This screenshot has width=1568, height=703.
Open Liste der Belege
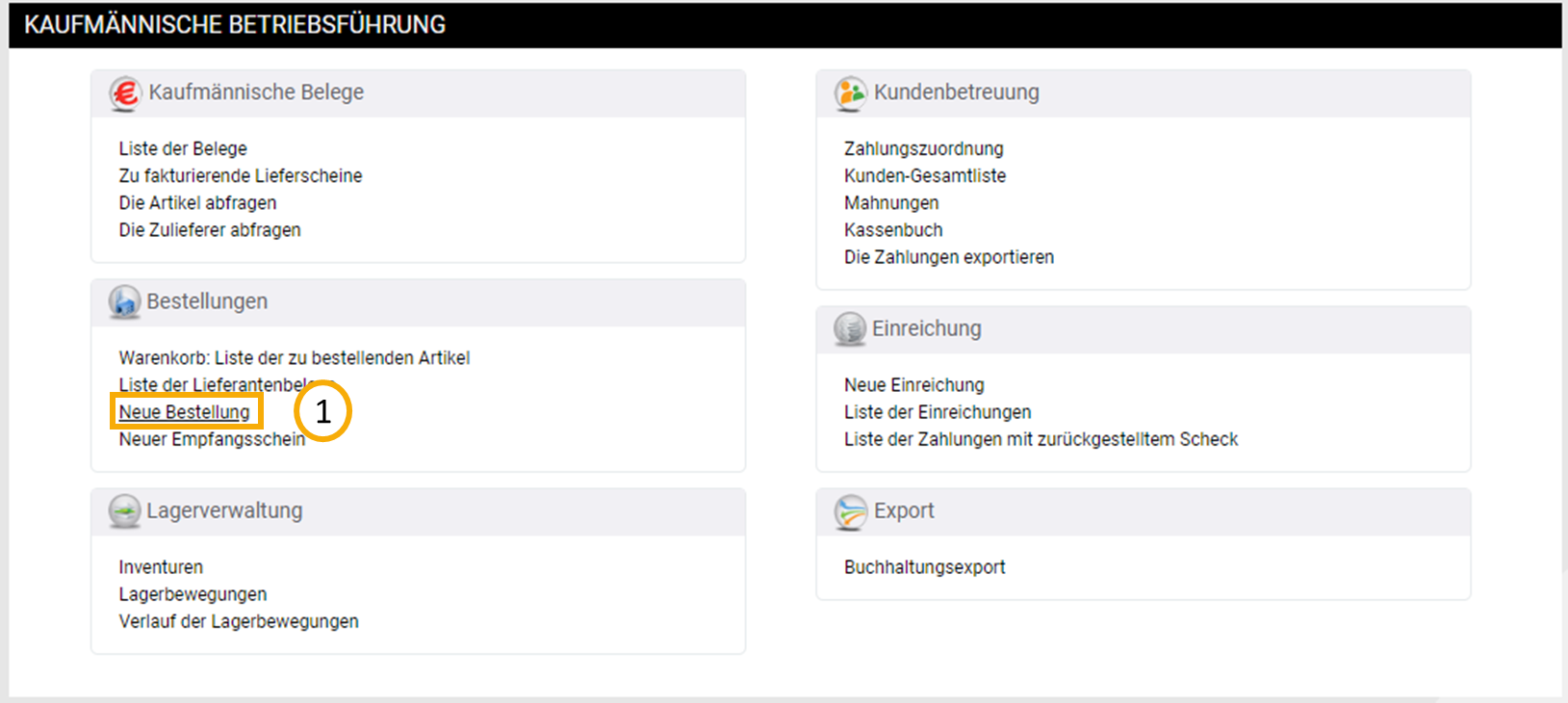[x=183, y=148]
